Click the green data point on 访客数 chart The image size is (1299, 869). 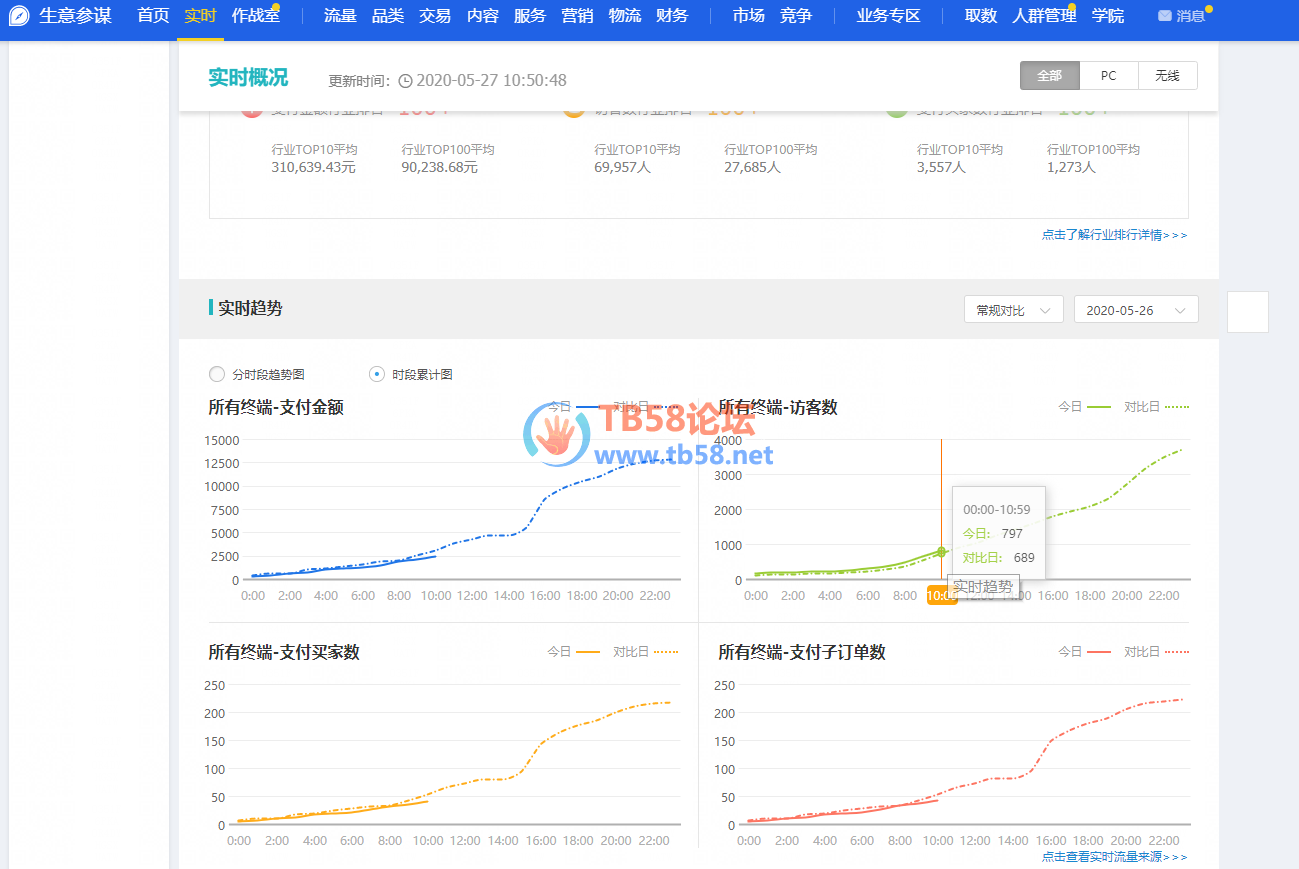941,551
